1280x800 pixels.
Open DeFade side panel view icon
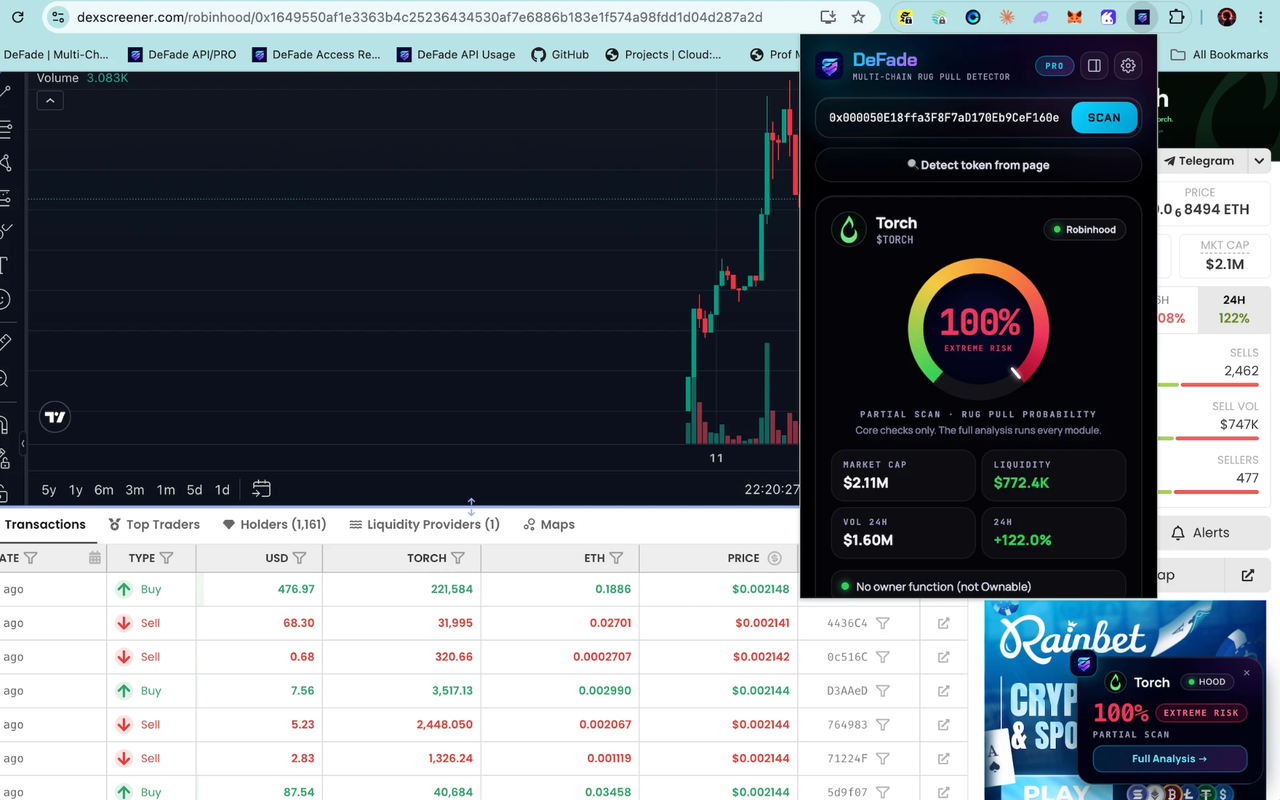1094,66
